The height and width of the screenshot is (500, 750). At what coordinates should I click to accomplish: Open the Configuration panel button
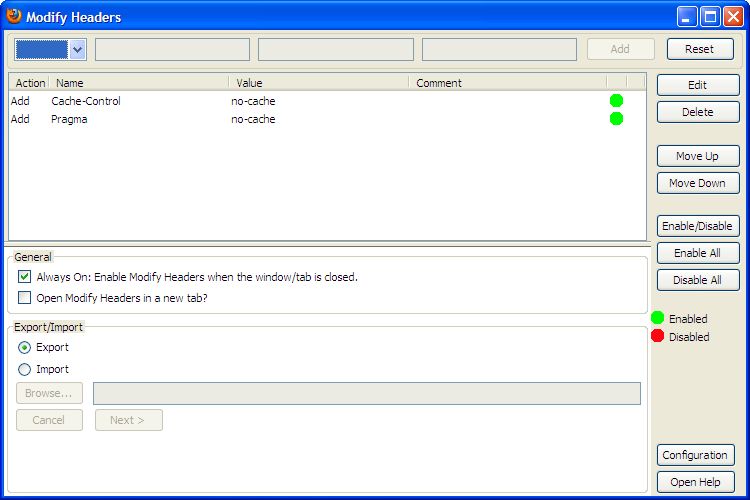pyautogui.click(x=695, y=455)
